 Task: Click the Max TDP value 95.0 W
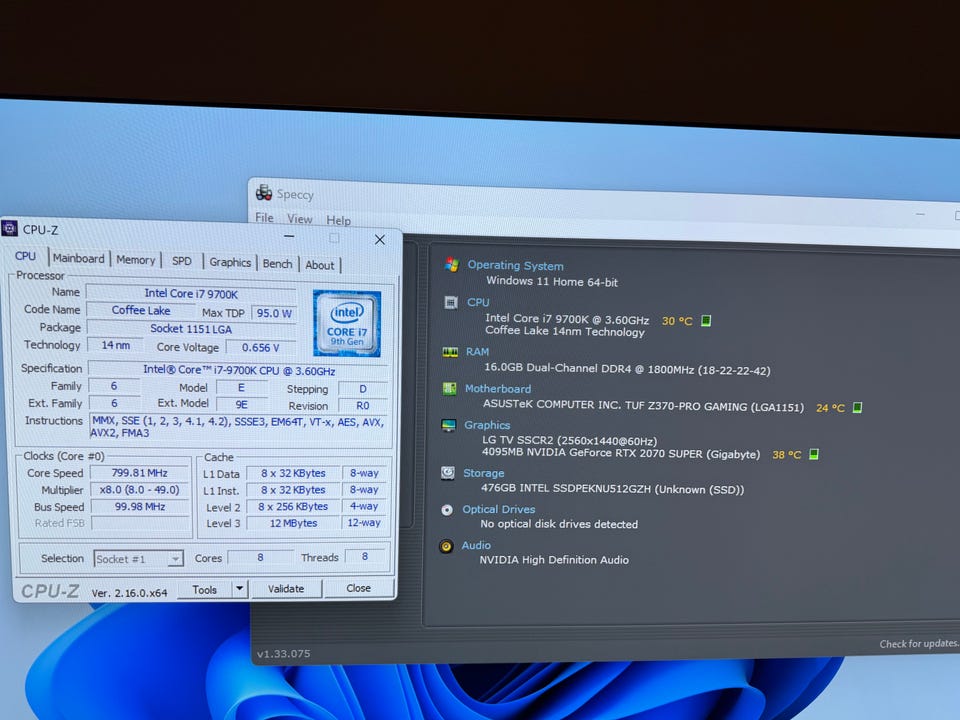274,313
